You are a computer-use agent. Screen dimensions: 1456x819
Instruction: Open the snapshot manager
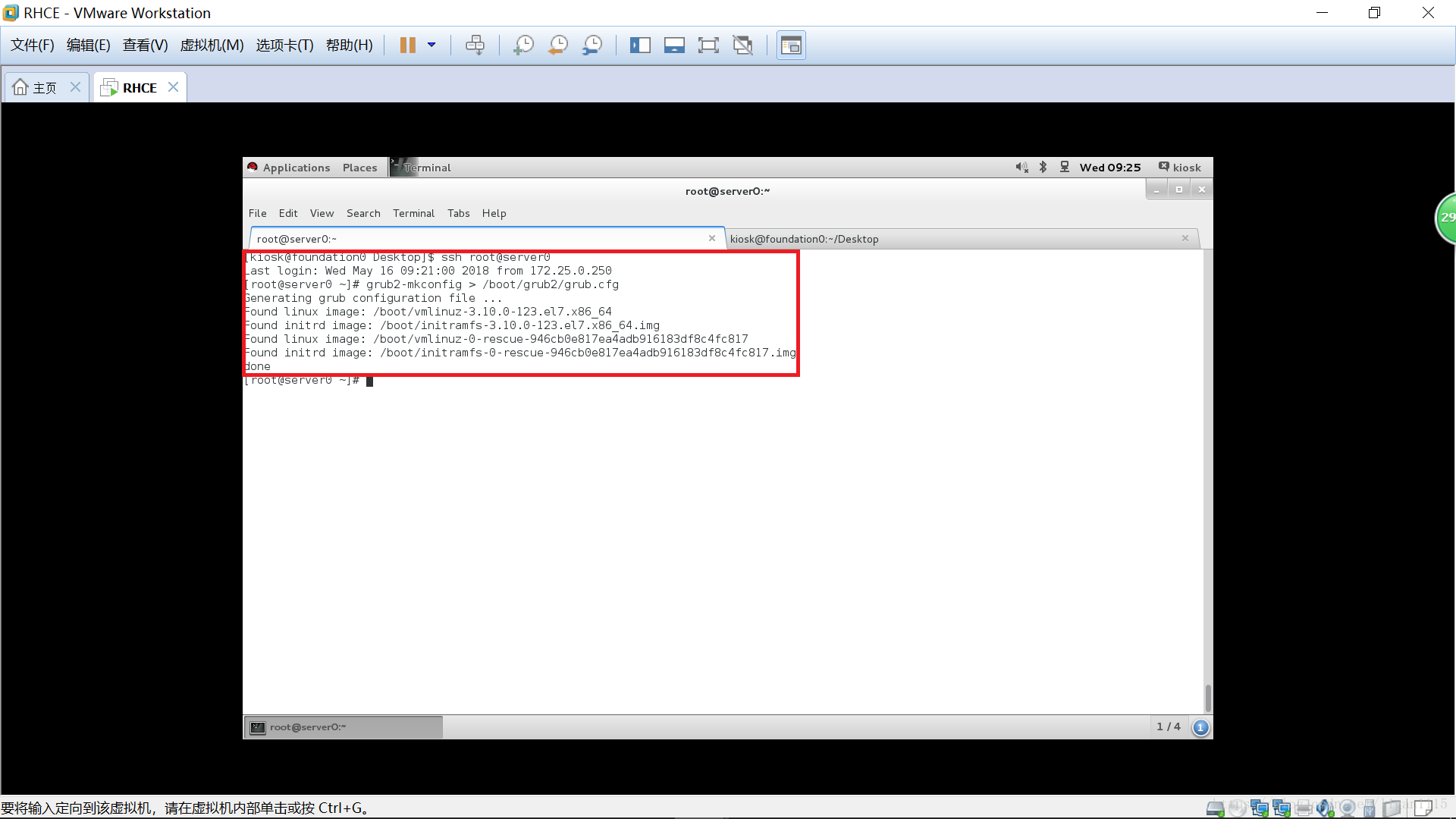592,45
